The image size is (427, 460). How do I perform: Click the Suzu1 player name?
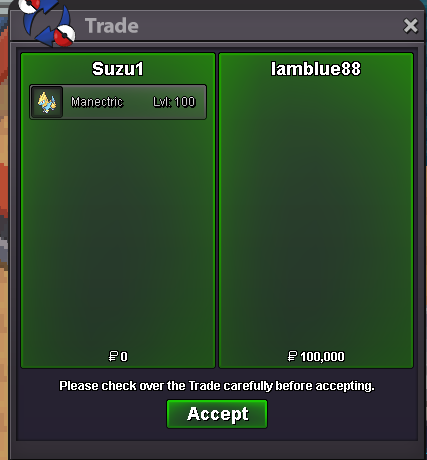[118, 69]
